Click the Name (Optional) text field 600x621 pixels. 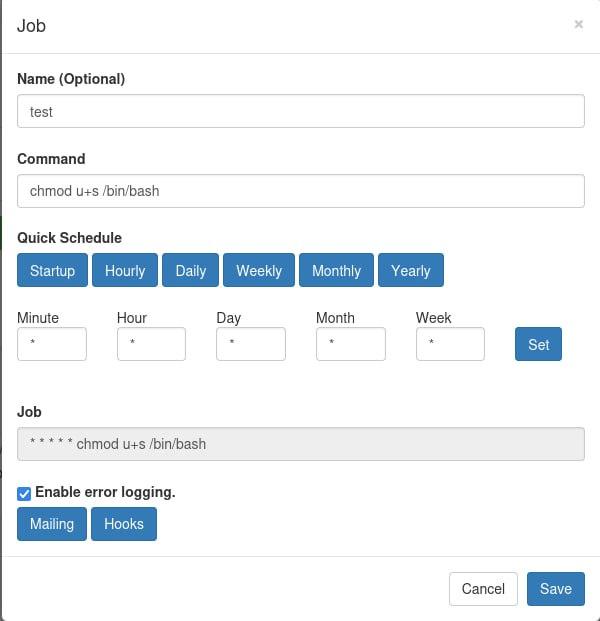(300, 112)
